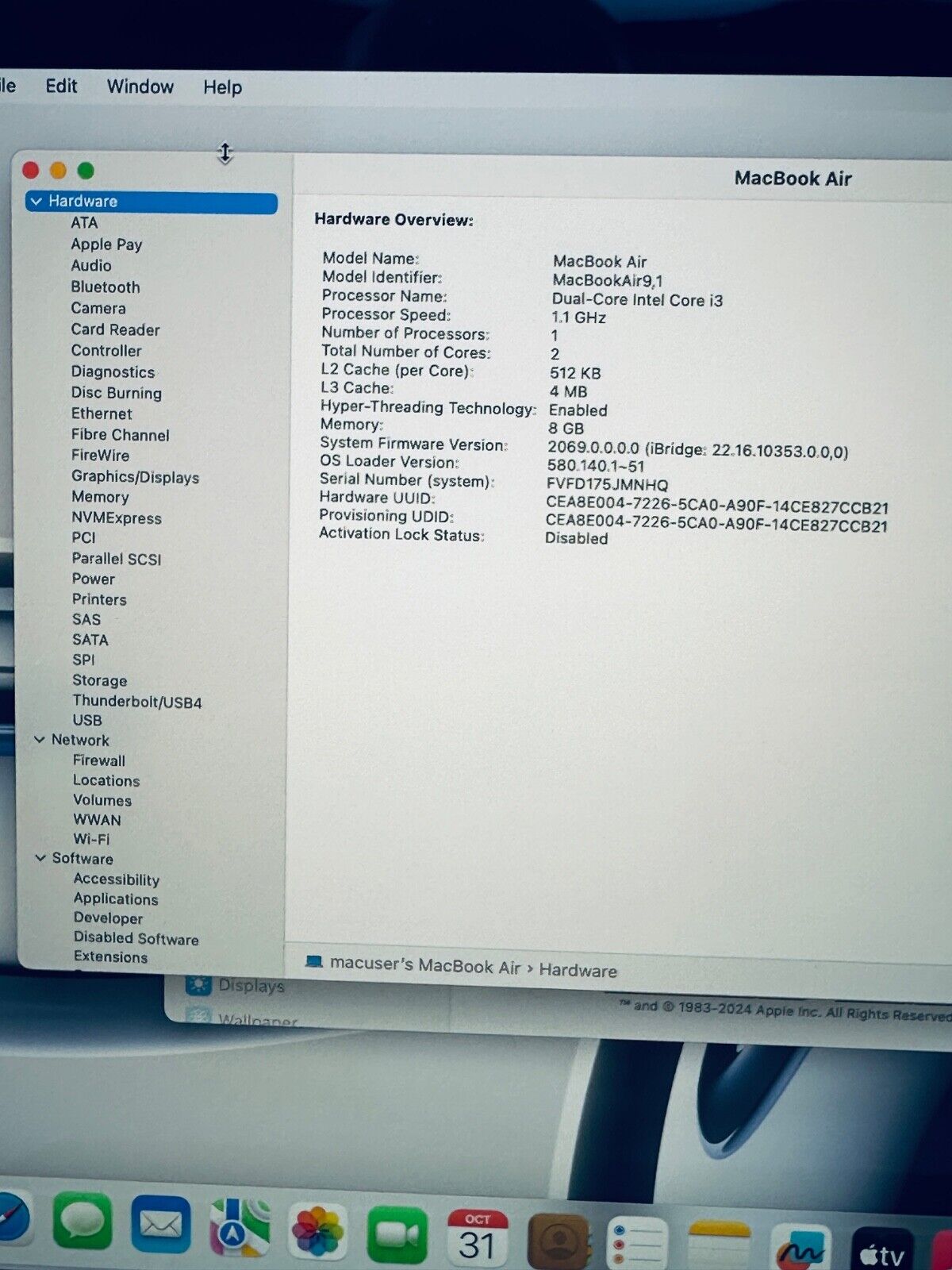This screenshot has height=1270, width=952.
Task: Open Reminders from the Dock
Action: 638,1244
